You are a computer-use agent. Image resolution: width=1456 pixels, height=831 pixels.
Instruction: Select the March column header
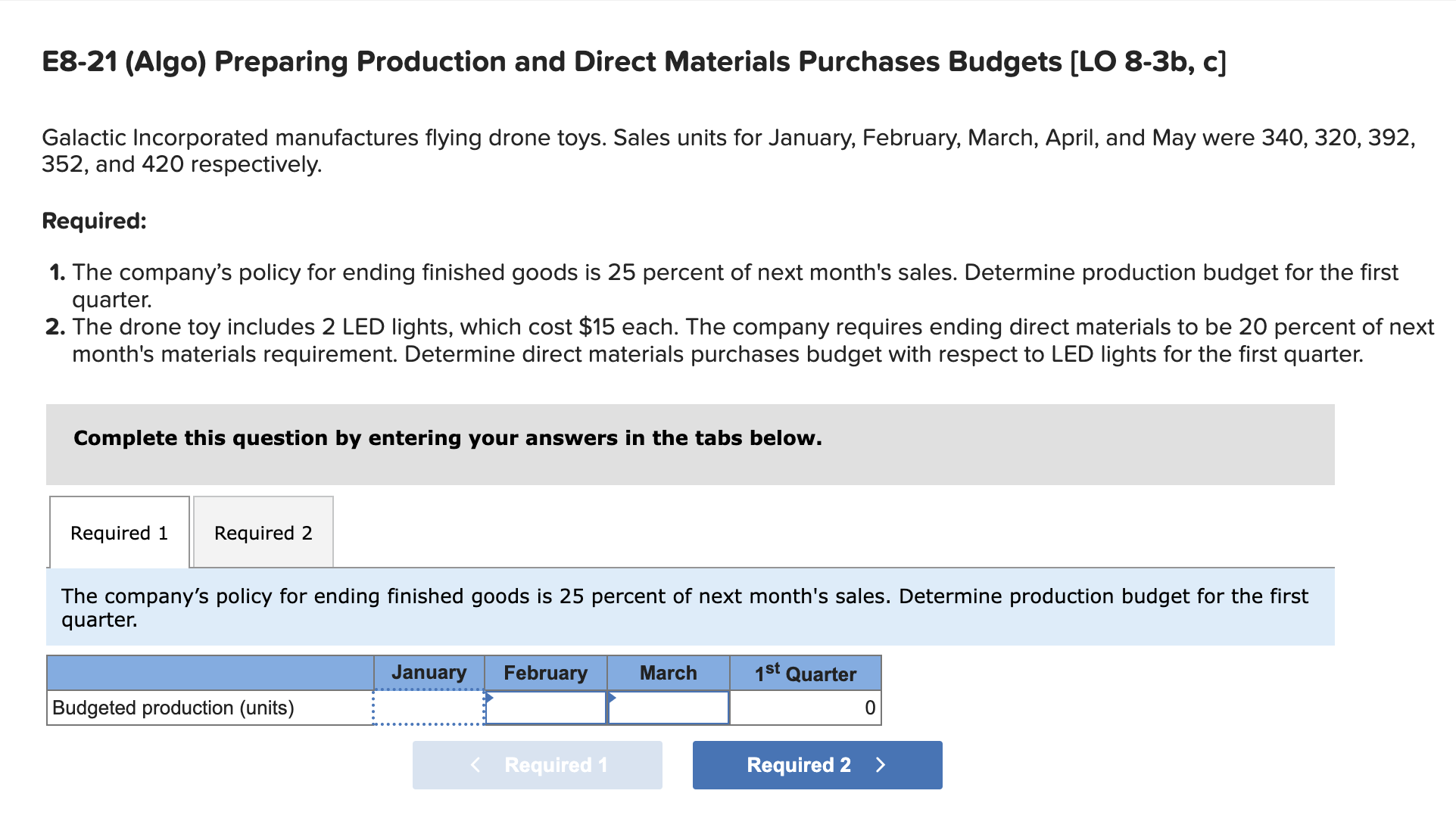(668, 672)
